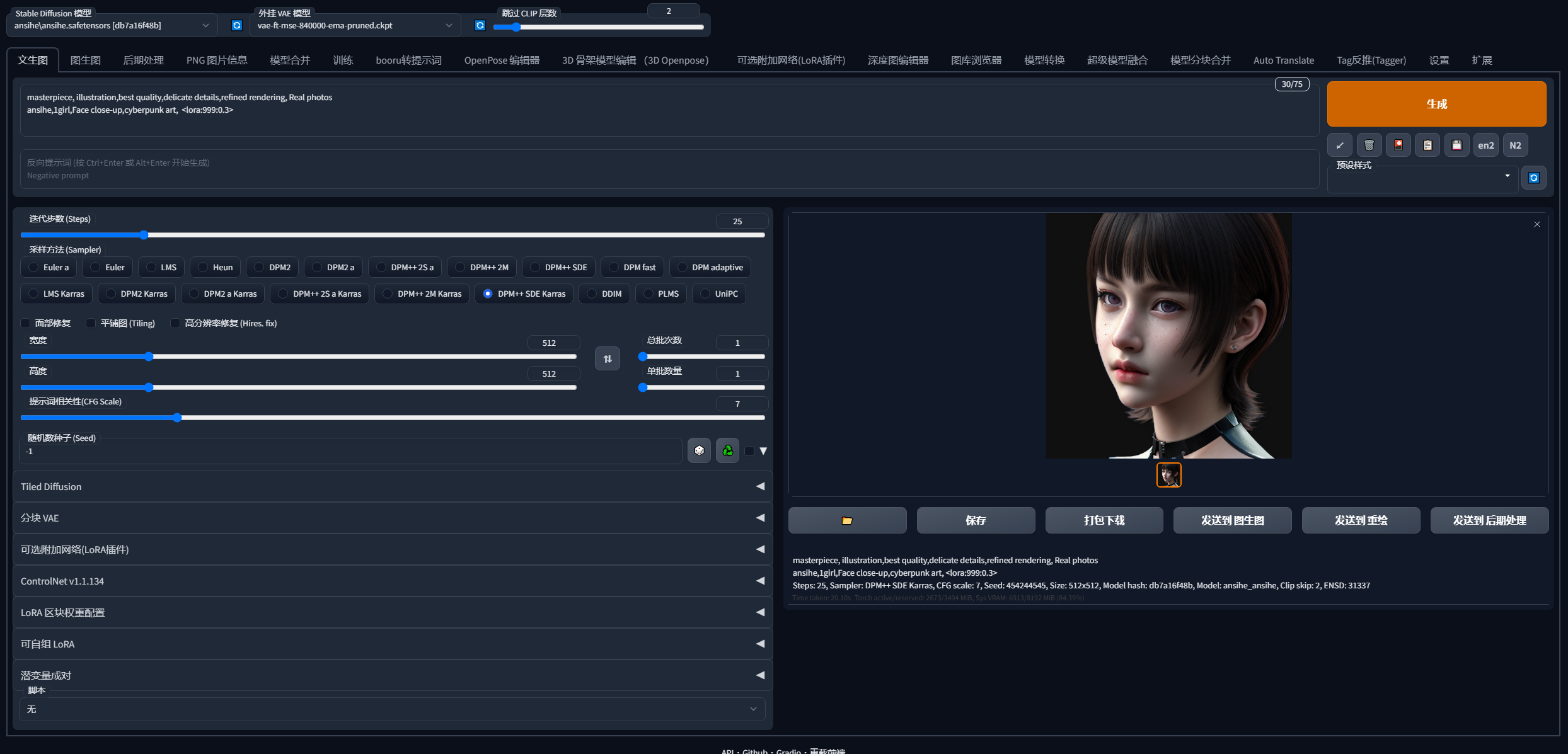The height and width of the screenshot is (754, 1568).
Task: Open the 脚本 script dropdown
Action: click(392, 709)
